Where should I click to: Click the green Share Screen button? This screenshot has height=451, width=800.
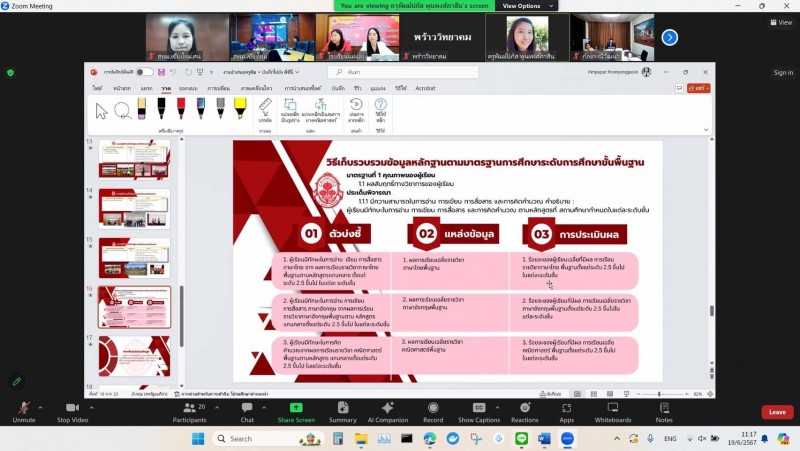coord(296,412)
